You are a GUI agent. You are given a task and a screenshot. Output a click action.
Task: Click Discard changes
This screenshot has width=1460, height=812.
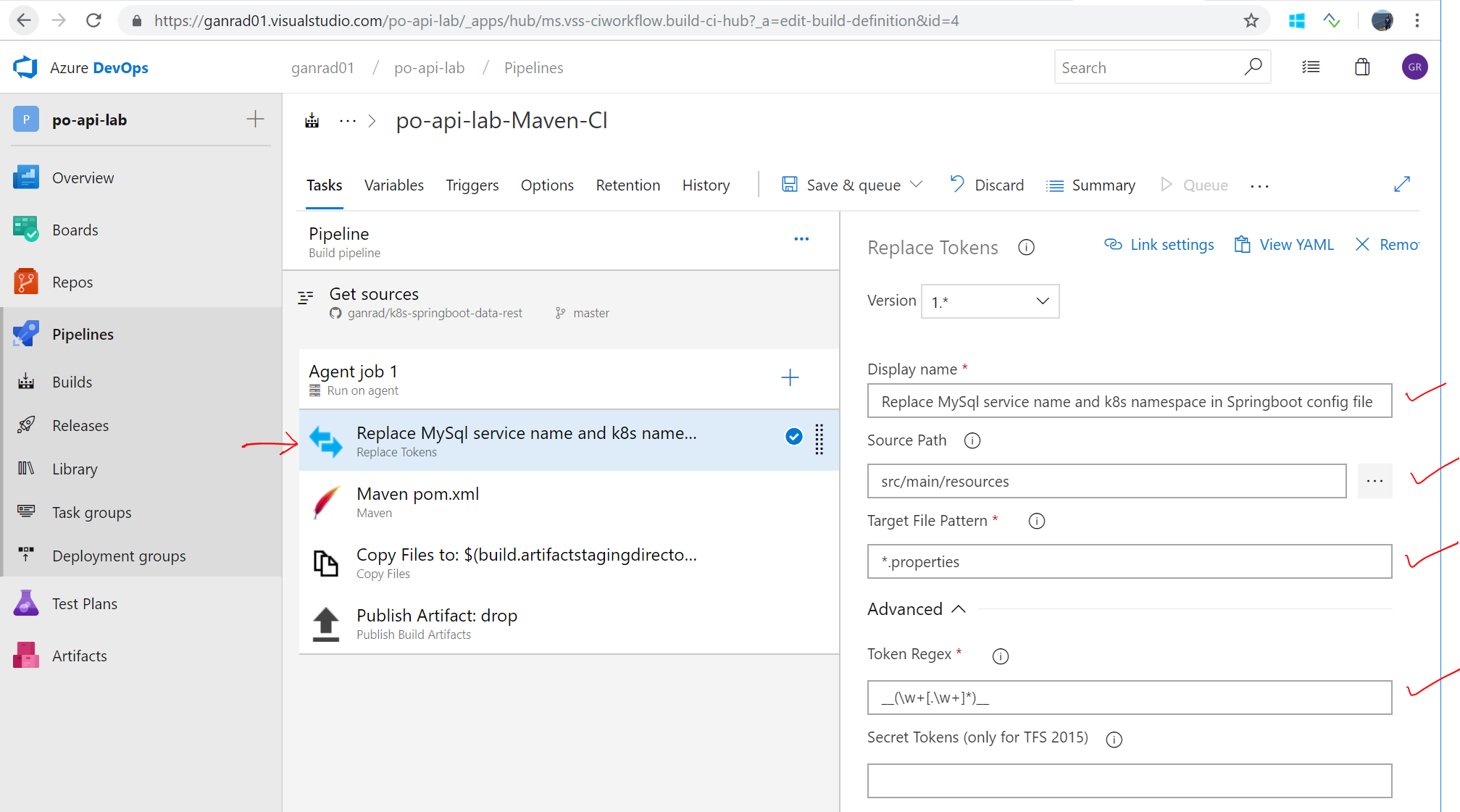(987, 185)
